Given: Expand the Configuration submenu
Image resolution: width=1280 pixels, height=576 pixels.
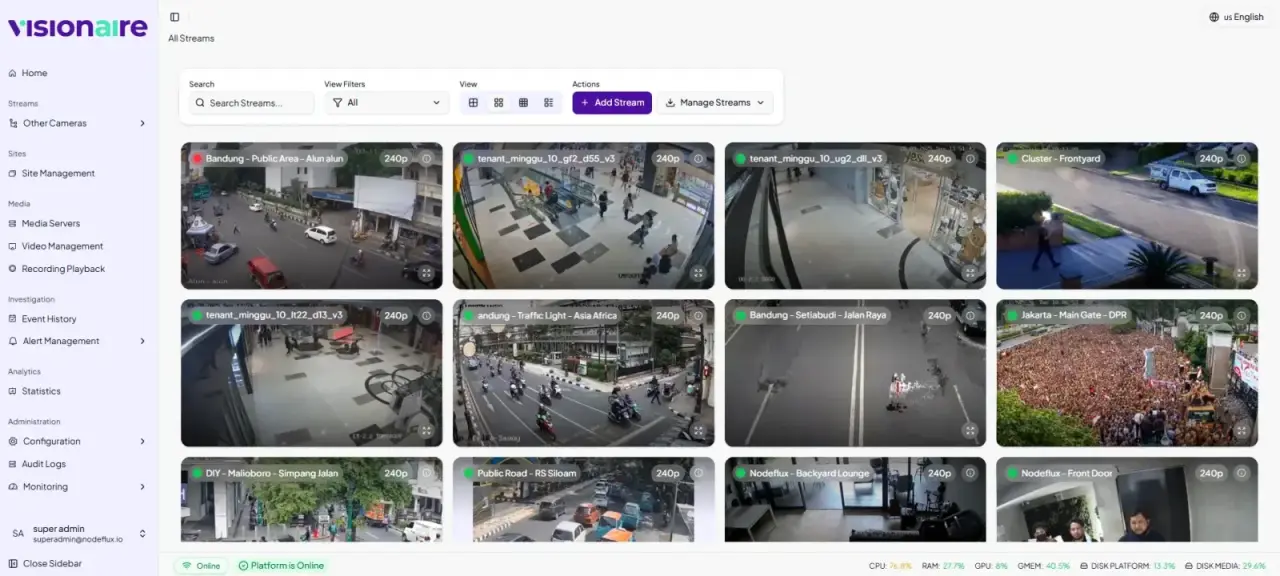Looking at the screenshot, I should [78, 441].
